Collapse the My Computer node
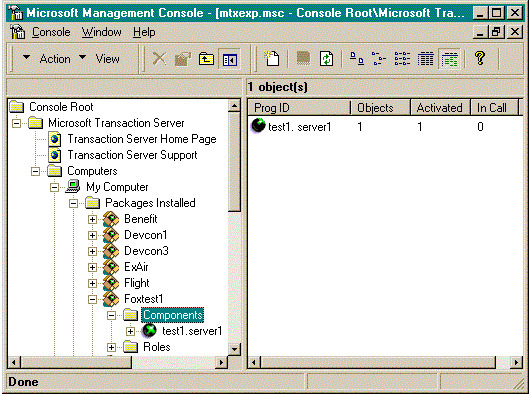This screenshot has width=530, height=394. tap(54, 187)
